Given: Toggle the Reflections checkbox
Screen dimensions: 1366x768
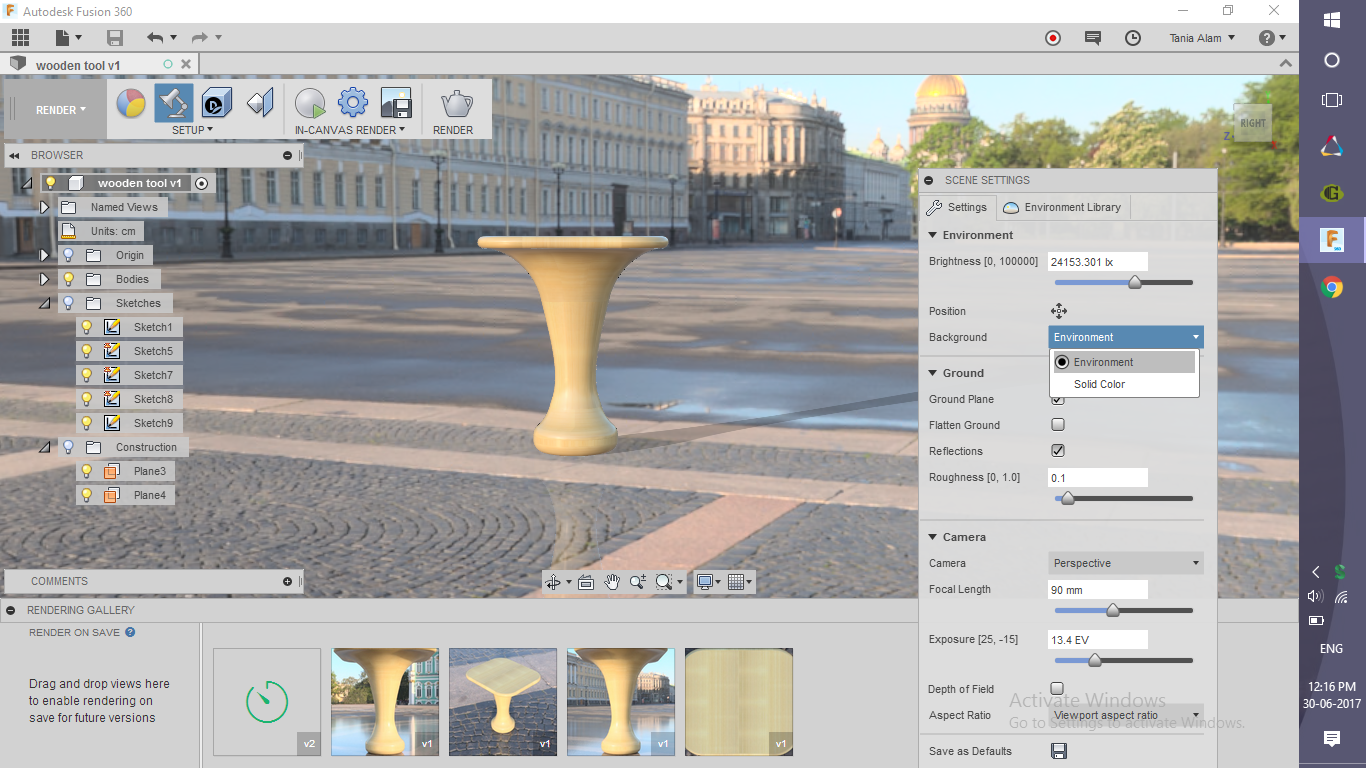Looking at the screenshot, I should click(x=1058, y=451).
